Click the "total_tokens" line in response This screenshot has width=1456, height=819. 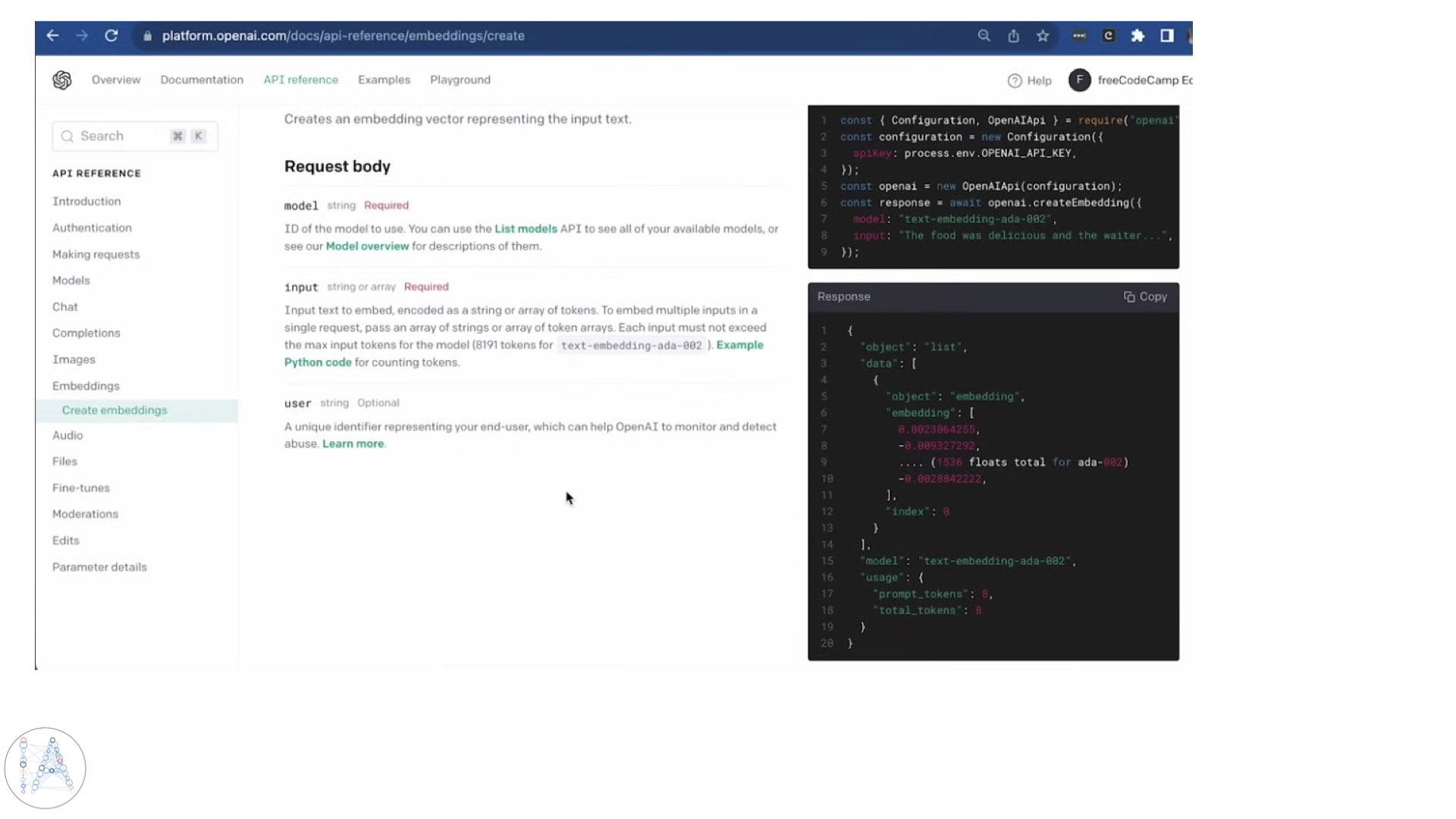926,610
